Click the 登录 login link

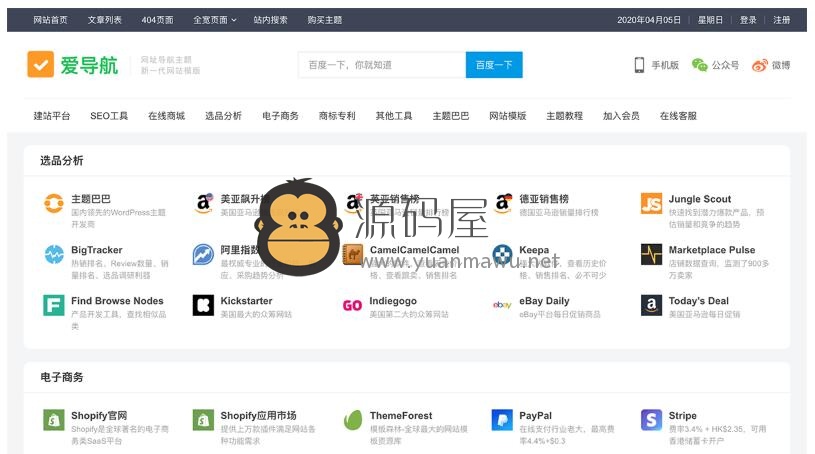(748, 20)
